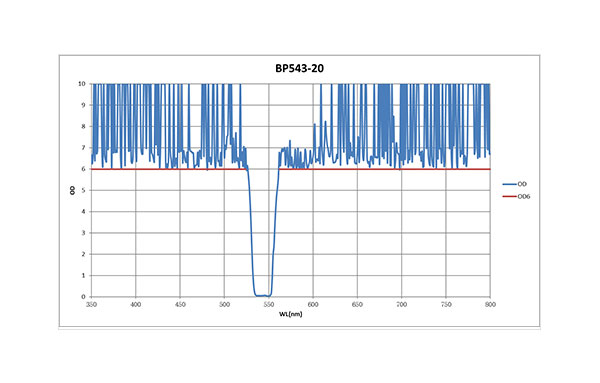Click the 450 x-axis tick label
This screenshot has width=600, height=383.
[180, 305]
